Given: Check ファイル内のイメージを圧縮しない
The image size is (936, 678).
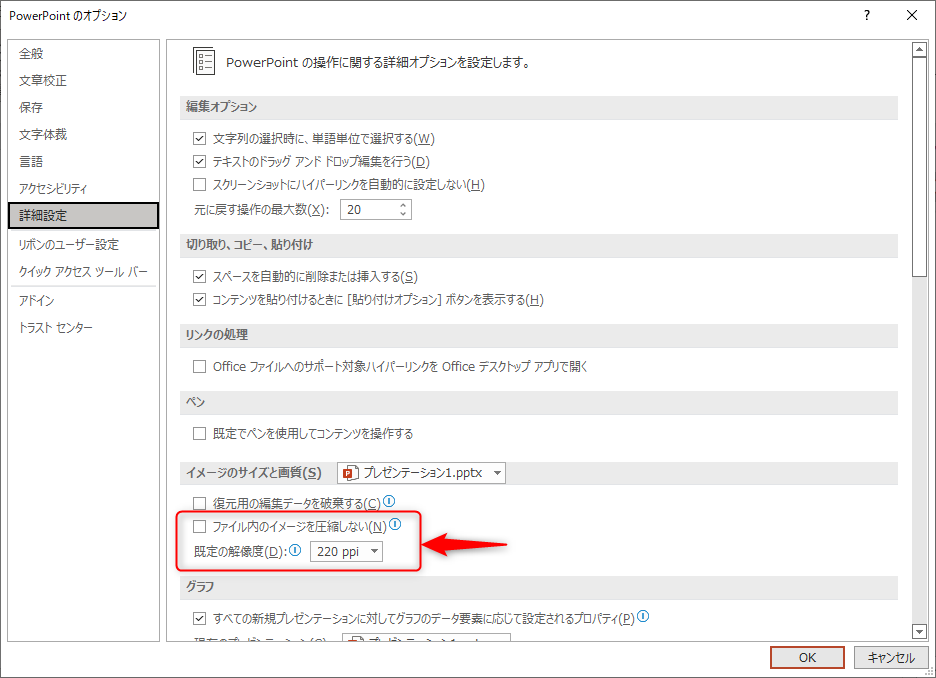Looking at the screenshot, I should pos(199,526).
